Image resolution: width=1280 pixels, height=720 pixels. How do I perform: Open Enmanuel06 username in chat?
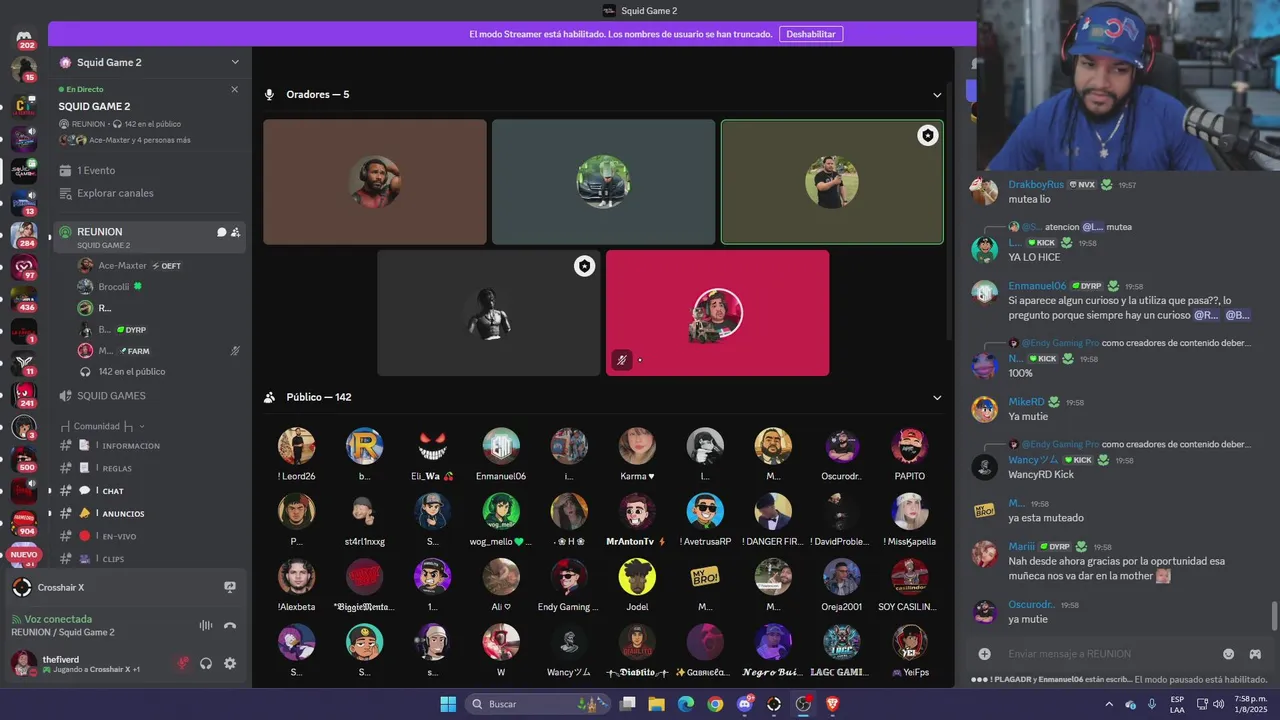tap(1037, 286)
